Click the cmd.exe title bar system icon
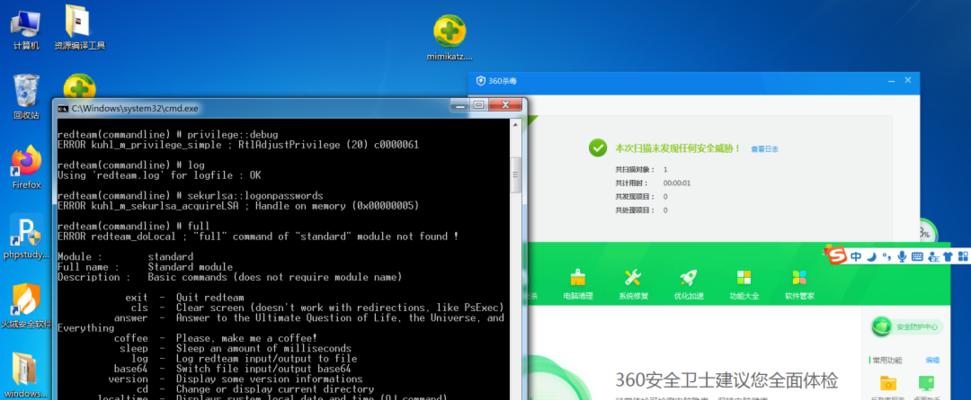The height and width of the screenshot is (400, 971). click(x=63, y=108)
